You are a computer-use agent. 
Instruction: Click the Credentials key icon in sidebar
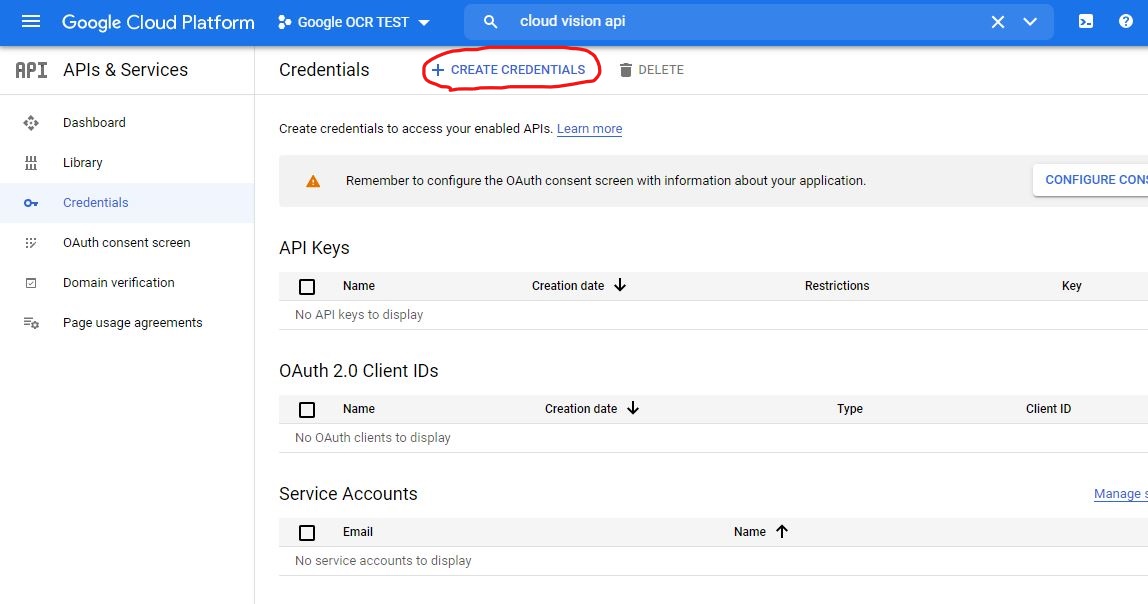(31, 202)
